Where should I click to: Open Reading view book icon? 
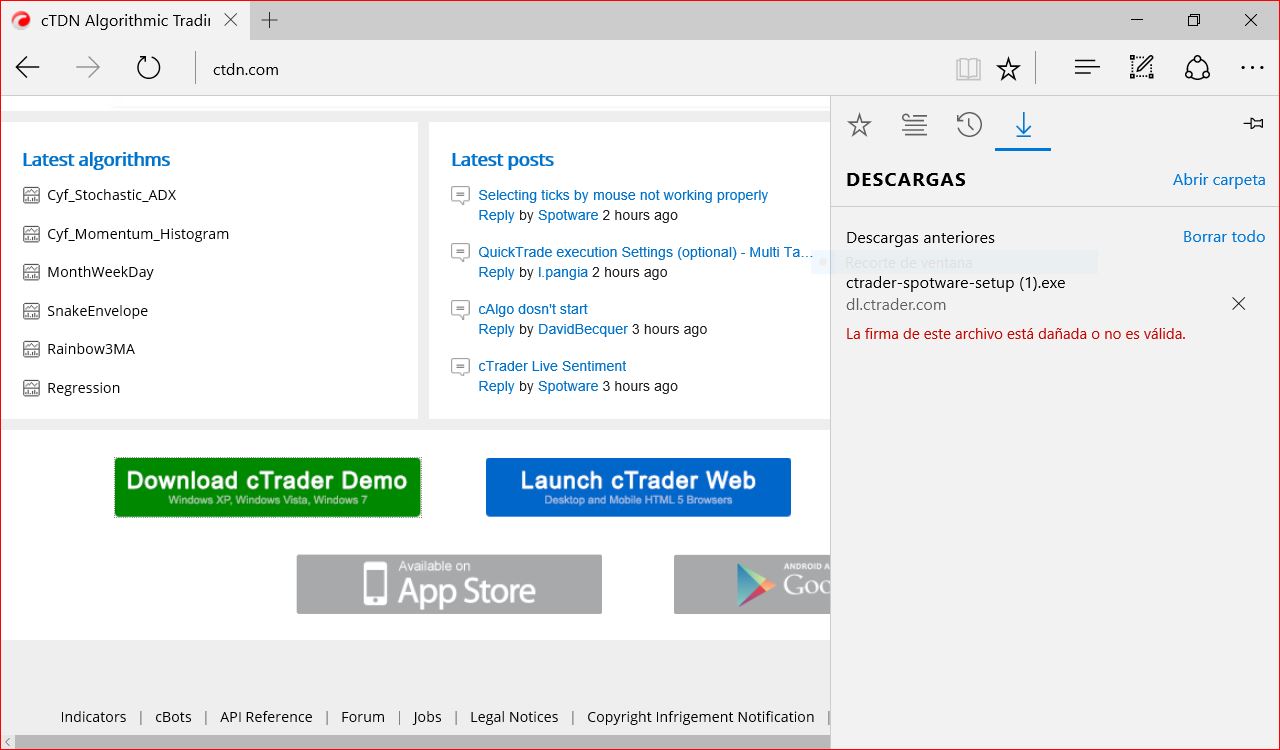(967, 68)
